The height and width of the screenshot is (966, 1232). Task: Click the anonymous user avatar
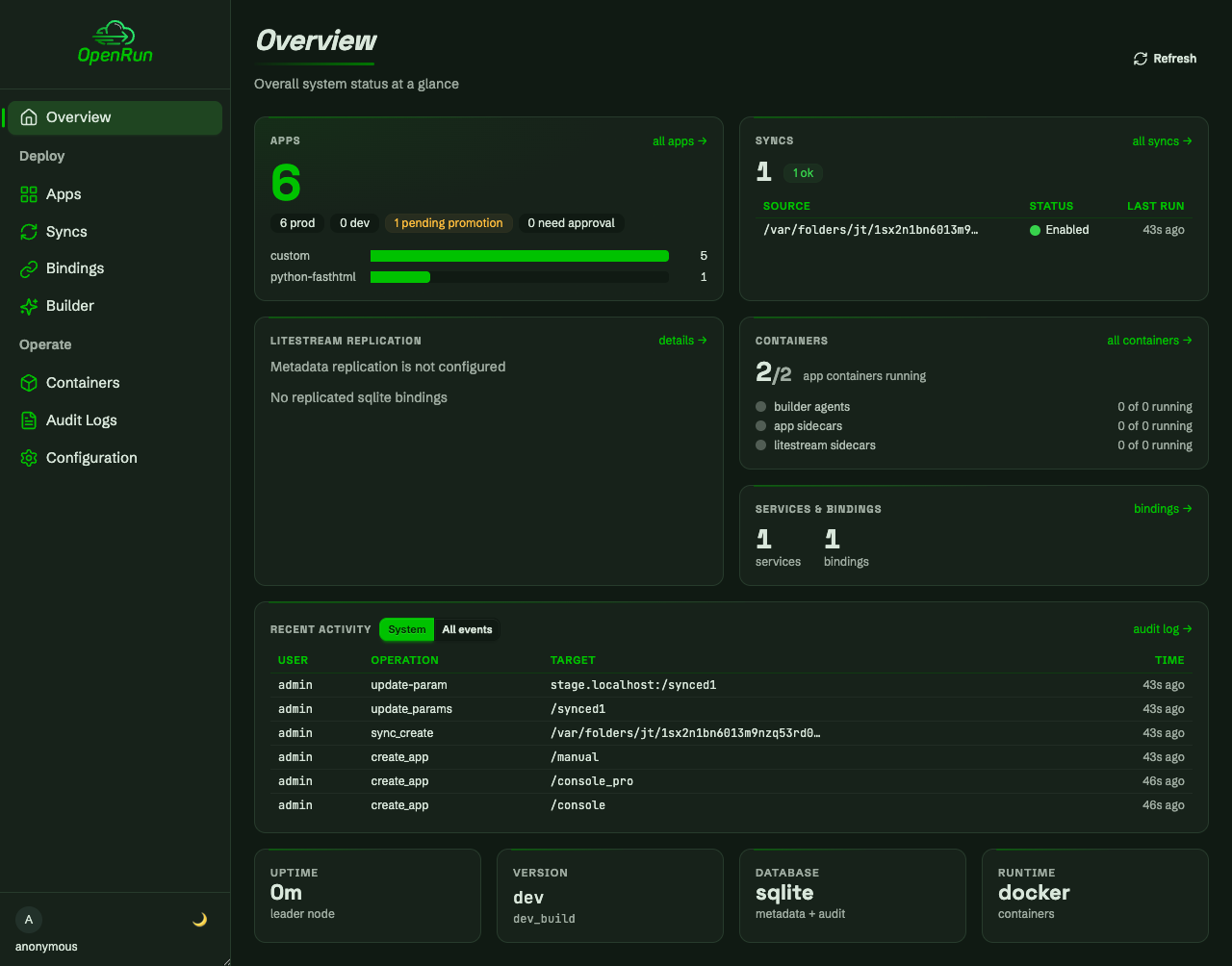29,920
